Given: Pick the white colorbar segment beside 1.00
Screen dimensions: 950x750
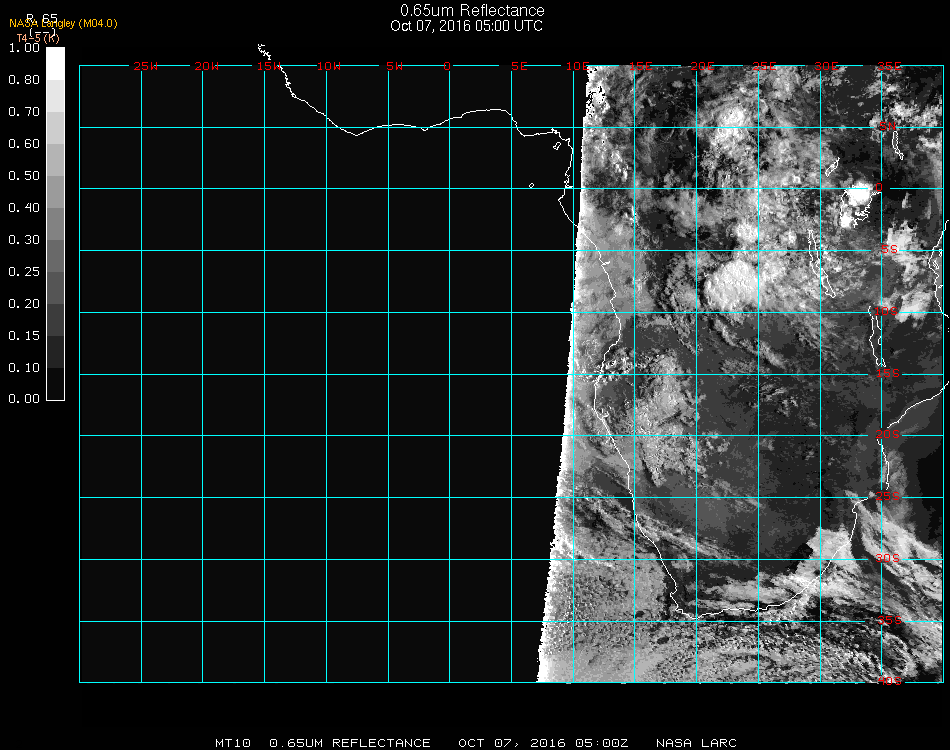Looking at the screenshot, I should tap(55, 64).
